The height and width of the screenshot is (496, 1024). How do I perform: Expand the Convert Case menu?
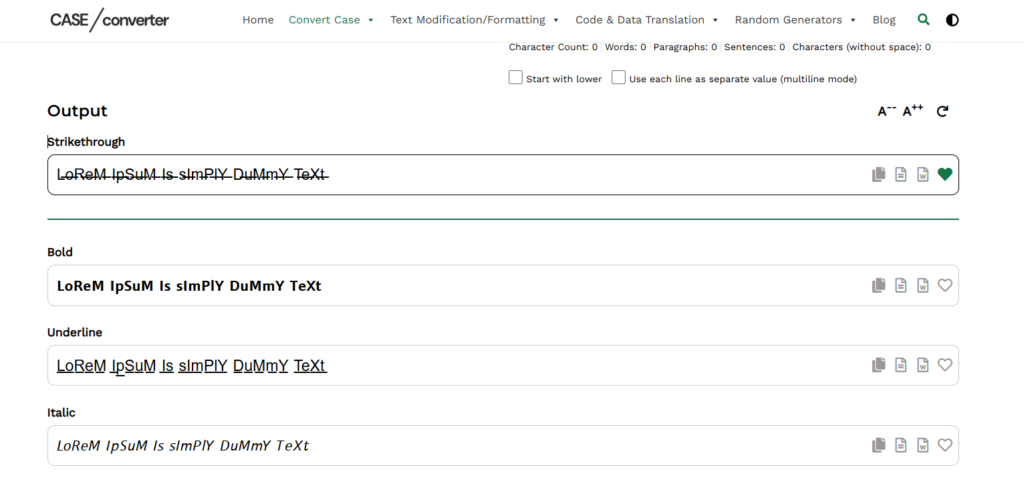point(331,20)
